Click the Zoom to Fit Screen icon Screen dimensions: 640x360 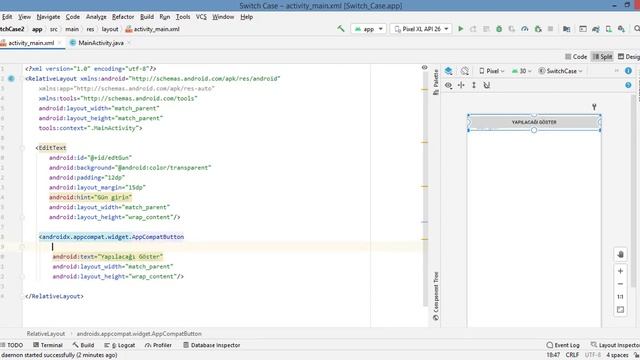(x=620, y=310)
